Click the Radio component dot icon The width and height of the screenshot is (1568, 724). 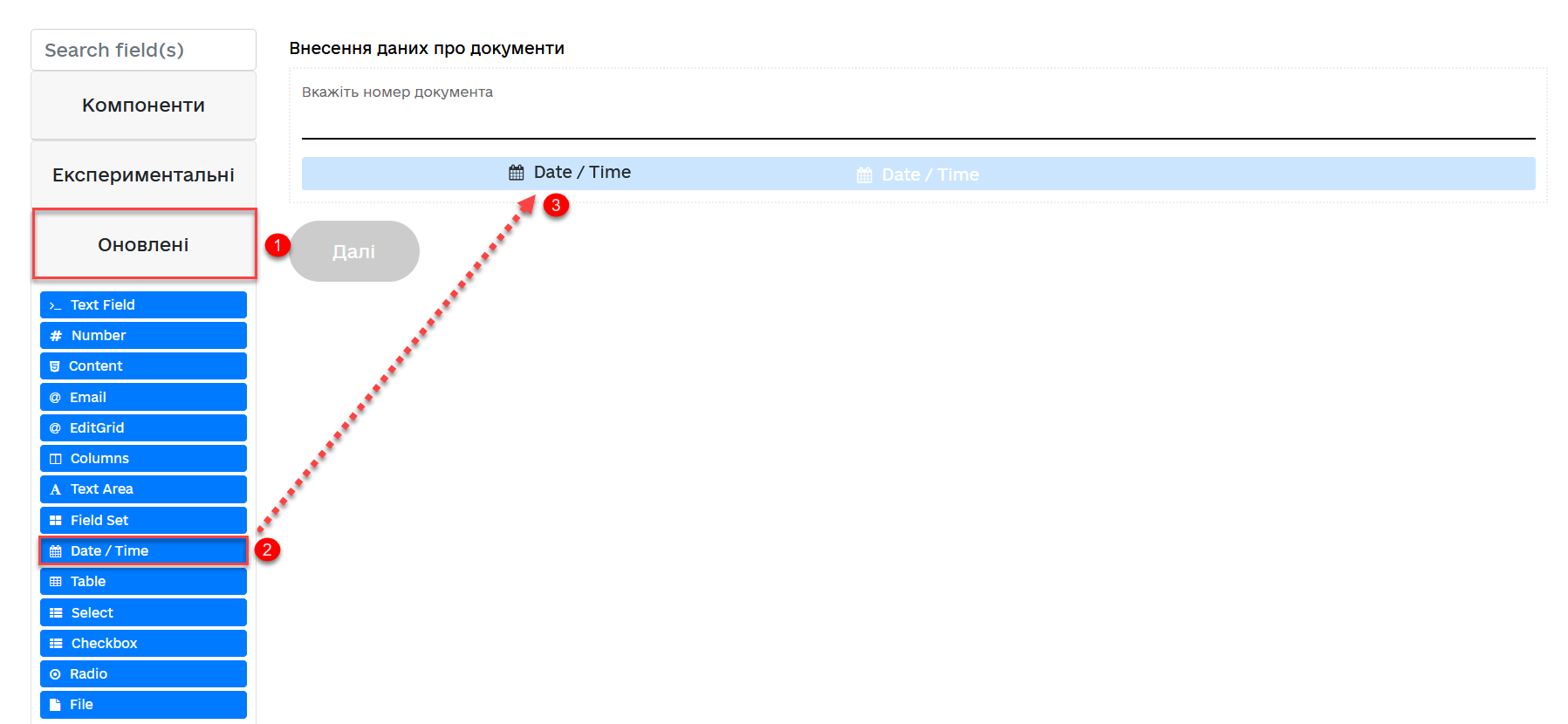click(x=55, y=674)
